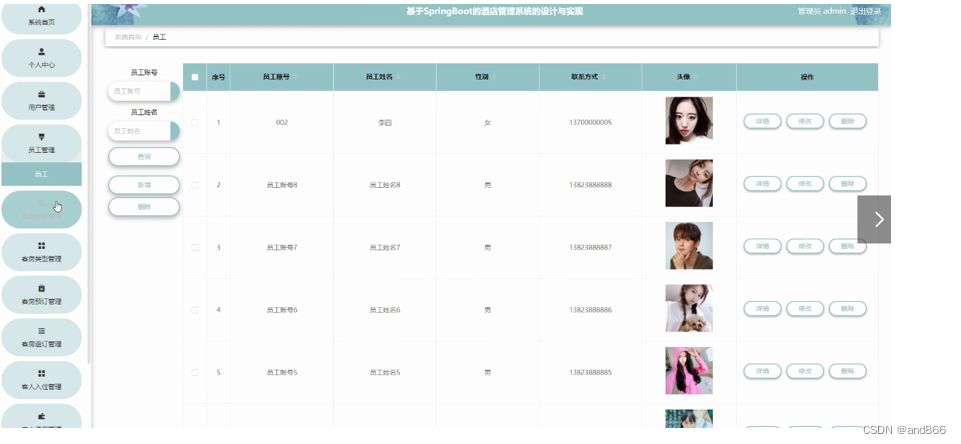The width and height of the screenshot is (961, 444).
Task: Click 删除 for employee 002
Action: coord(848,121)
